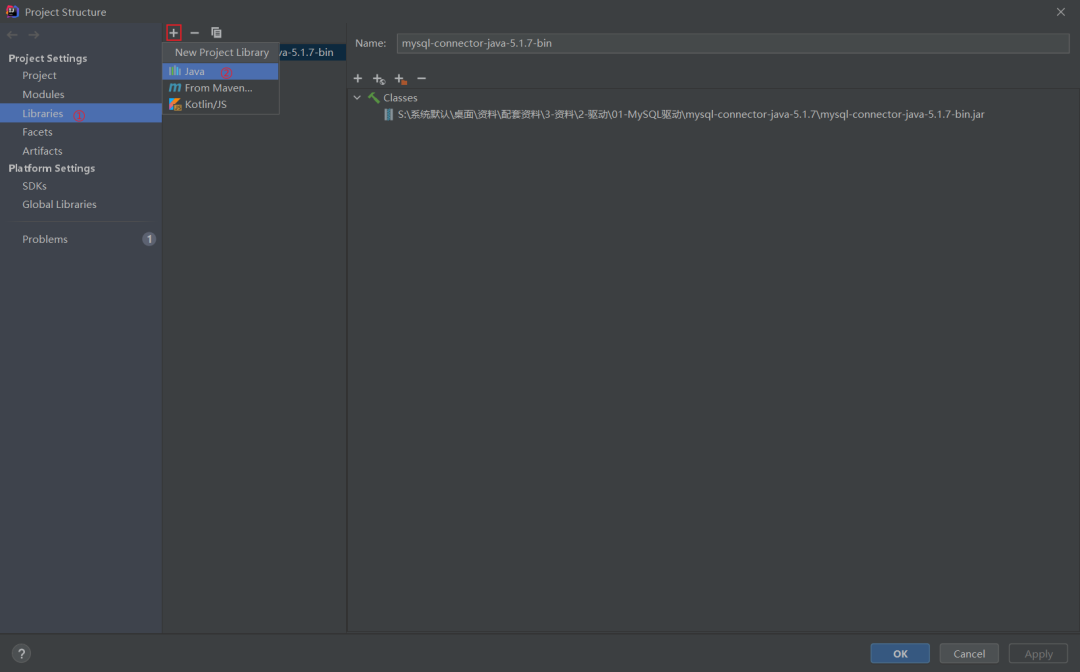Click the OK button
Screen dimensions: 1080x672
click(900, 653)
